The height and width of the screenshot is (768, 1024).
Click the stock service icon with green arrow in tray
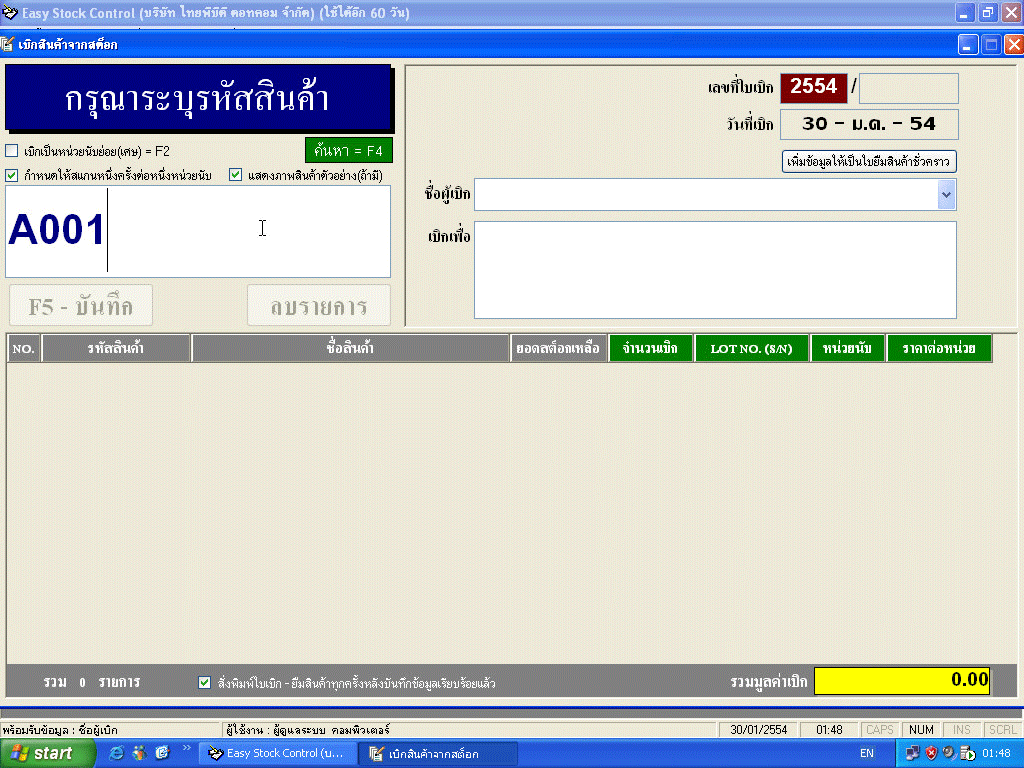pyautogui.click(x=966, y=753)
